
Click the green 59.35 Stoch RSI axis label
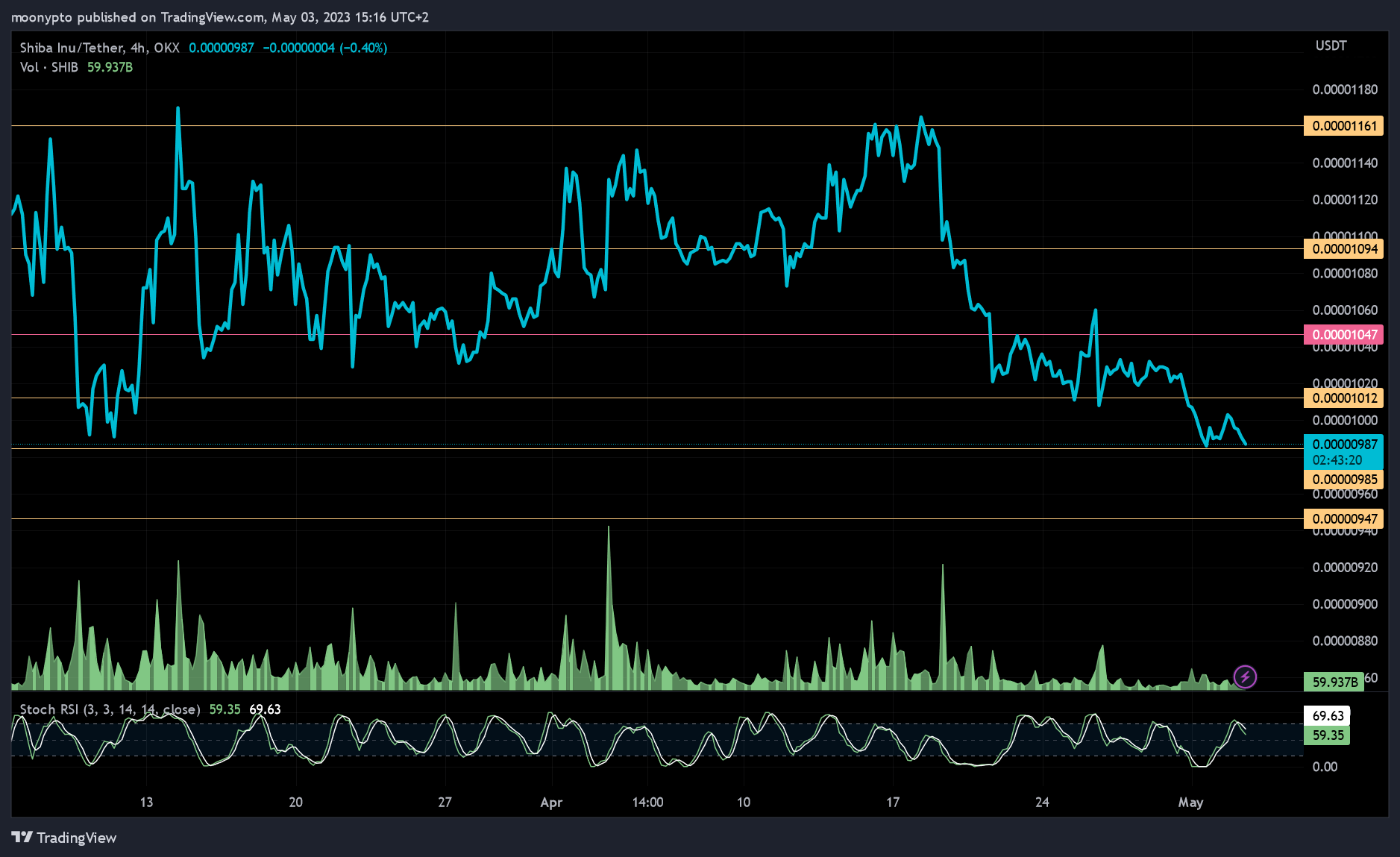(x=1327, y=735)
